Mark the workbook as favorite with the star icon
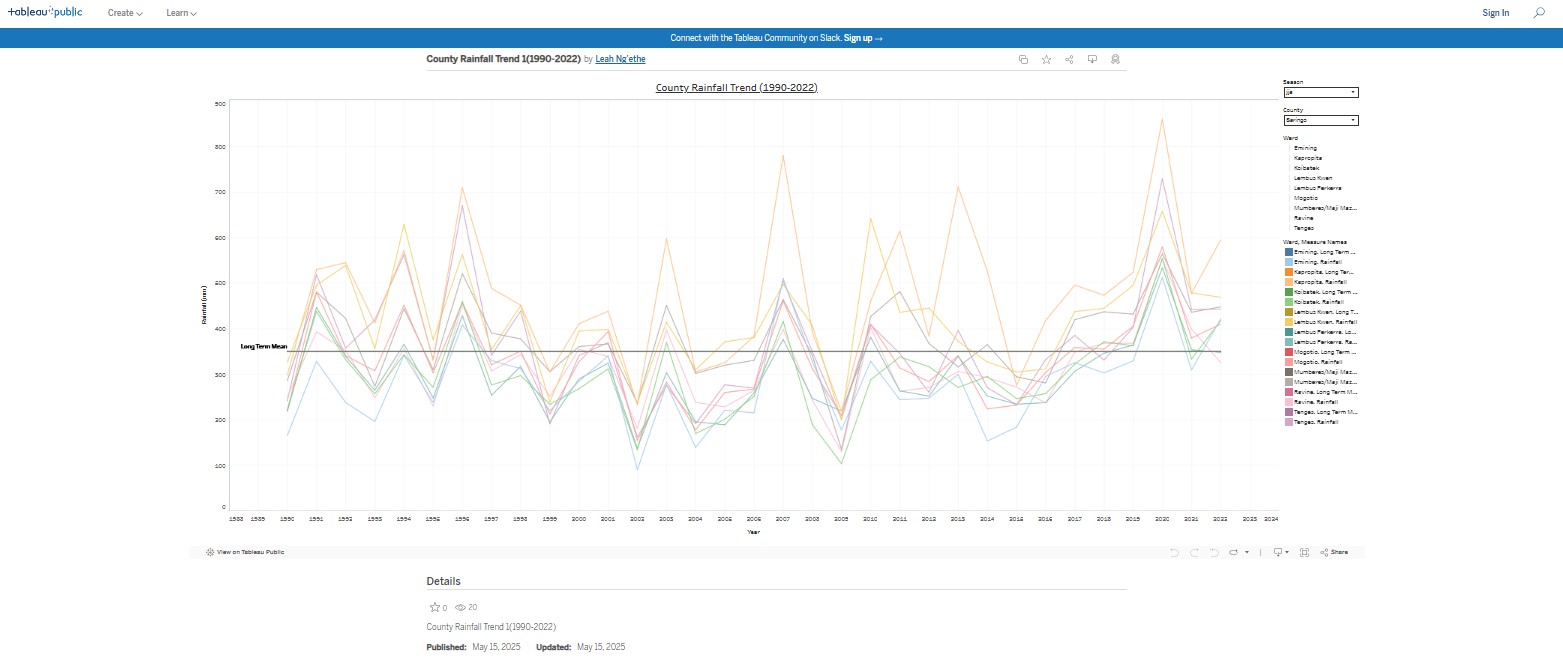 point(1045,59)
